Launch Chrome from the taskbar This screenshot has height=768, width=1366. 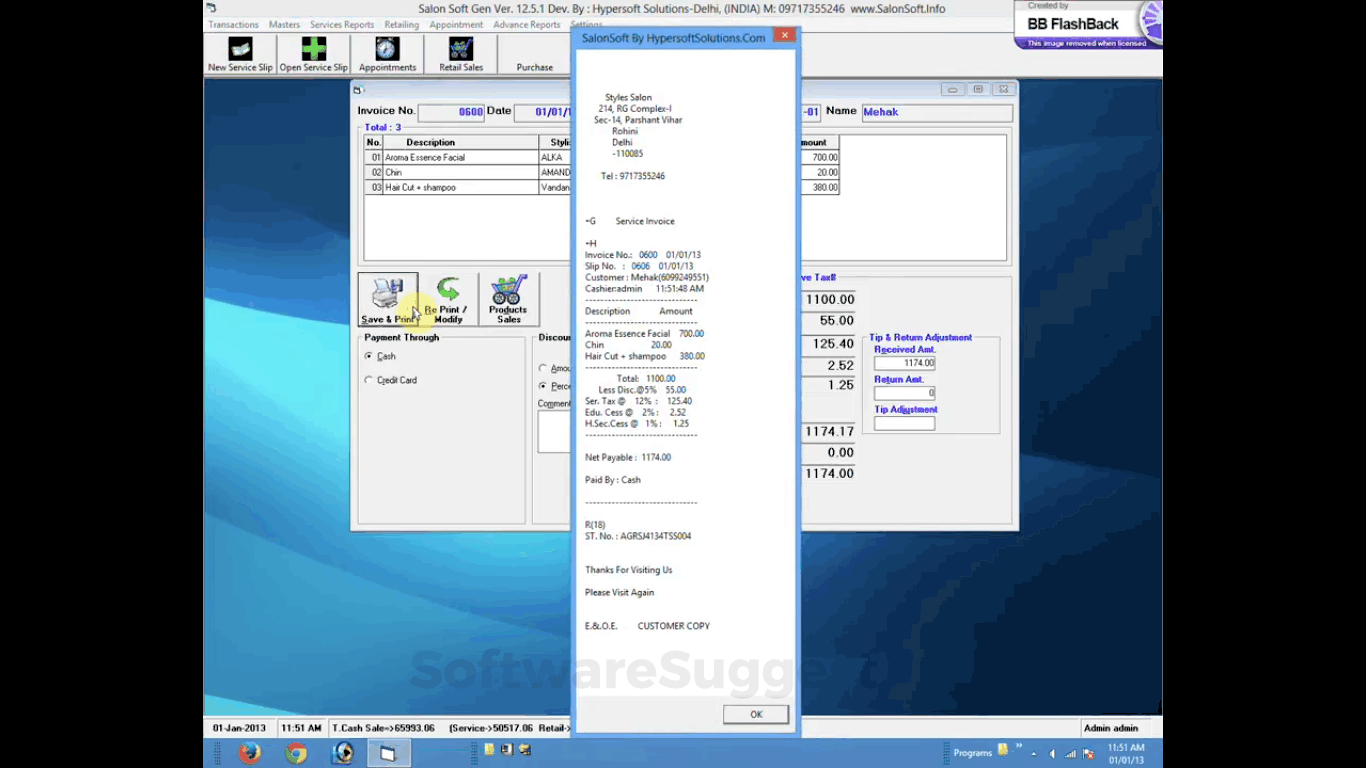[x=296, y=752]
